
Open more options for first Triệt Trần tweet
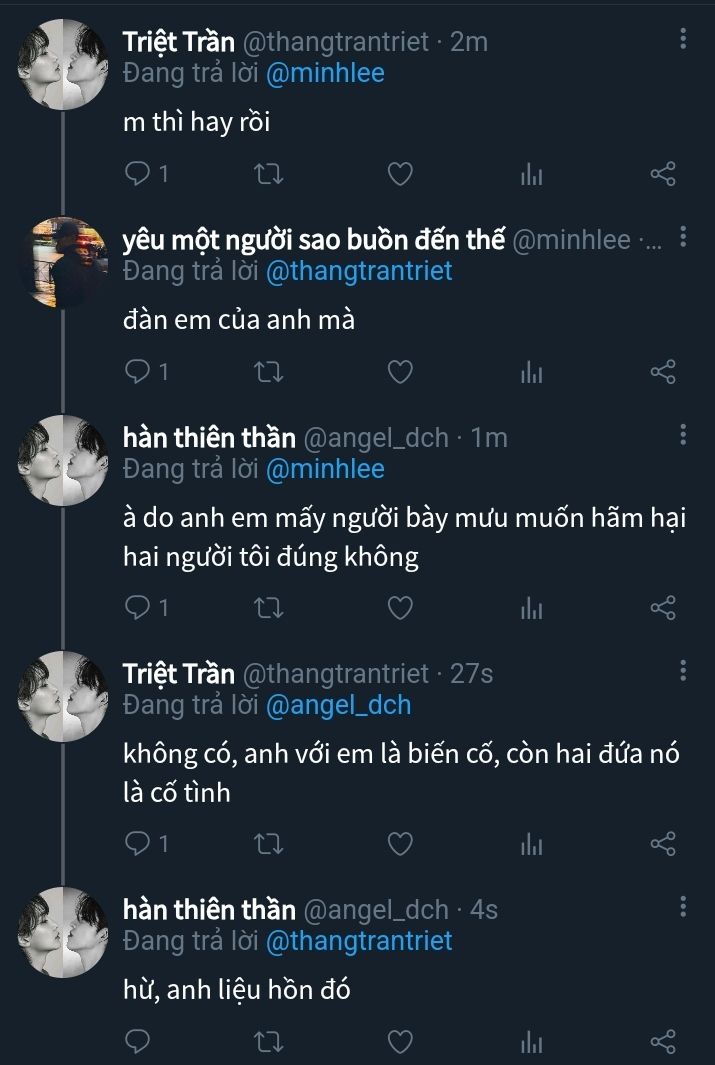tap(683, 40)
